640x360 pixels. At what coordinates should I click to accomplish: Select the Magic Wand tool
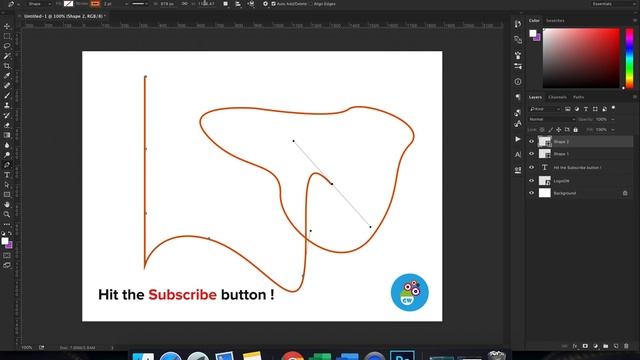pos(7,56)
